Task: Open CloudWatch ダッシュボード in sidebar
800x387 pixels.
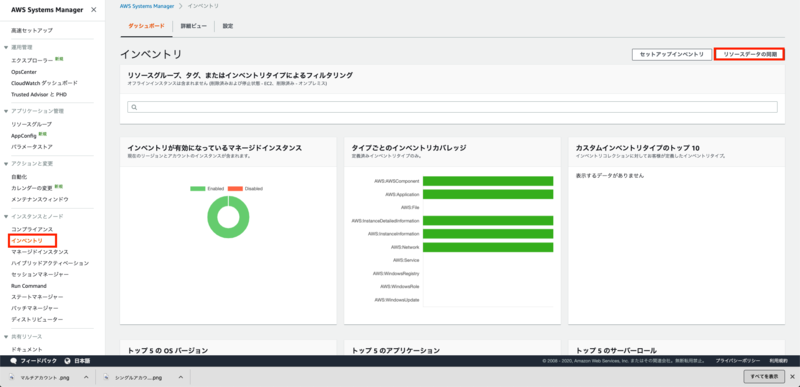Action: tap(44, 83)
